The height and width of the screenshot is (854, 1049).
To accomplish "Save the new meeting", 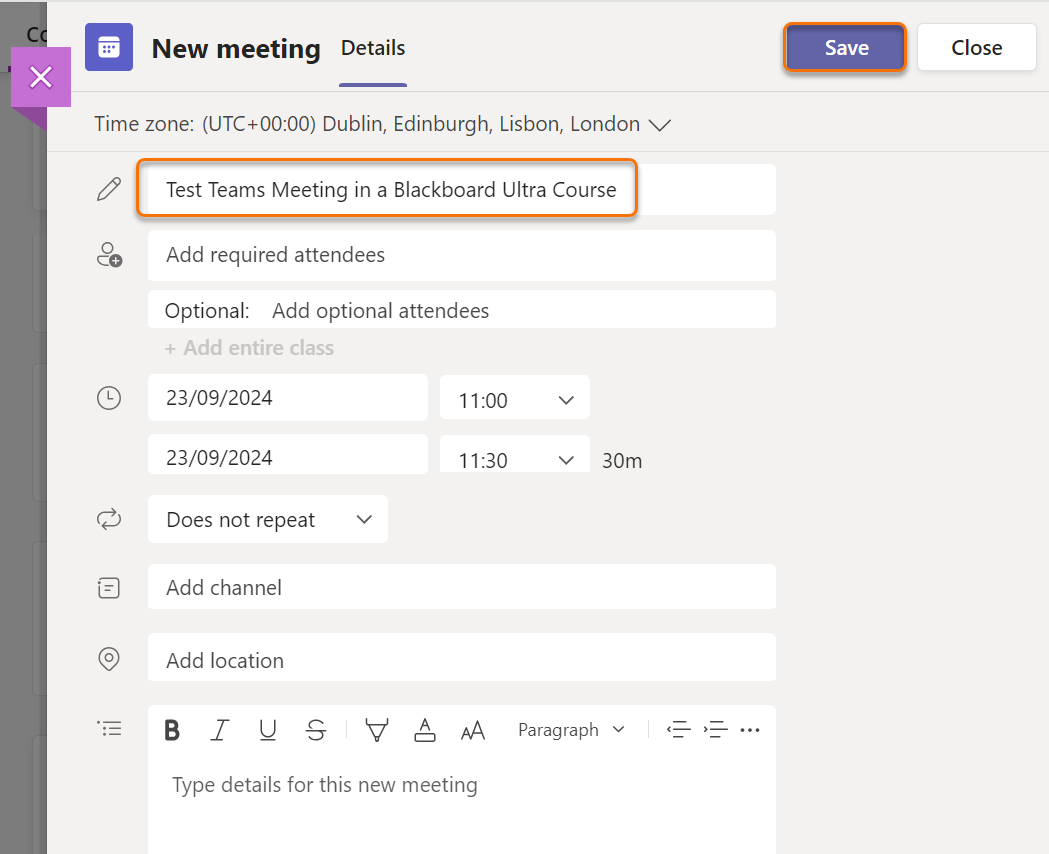I will pos(846,48).
